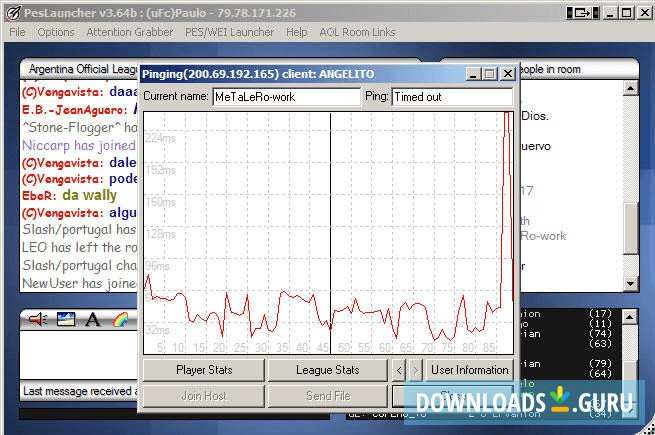Maximize the PesLauncher main window
The height and width of the screenshot is (435, 655).
point(627,13)
